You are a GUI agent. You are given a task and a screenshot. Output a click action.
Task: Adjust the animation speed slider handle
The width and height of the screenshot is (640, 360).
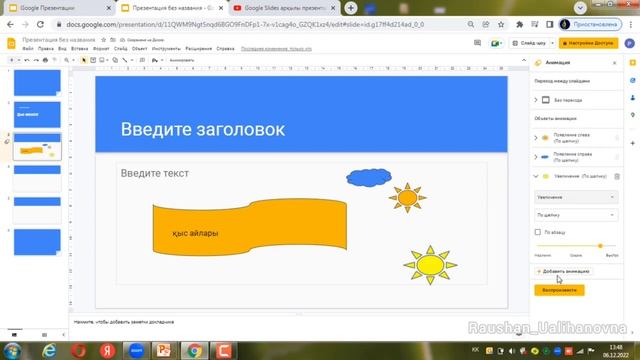point(600,246)
